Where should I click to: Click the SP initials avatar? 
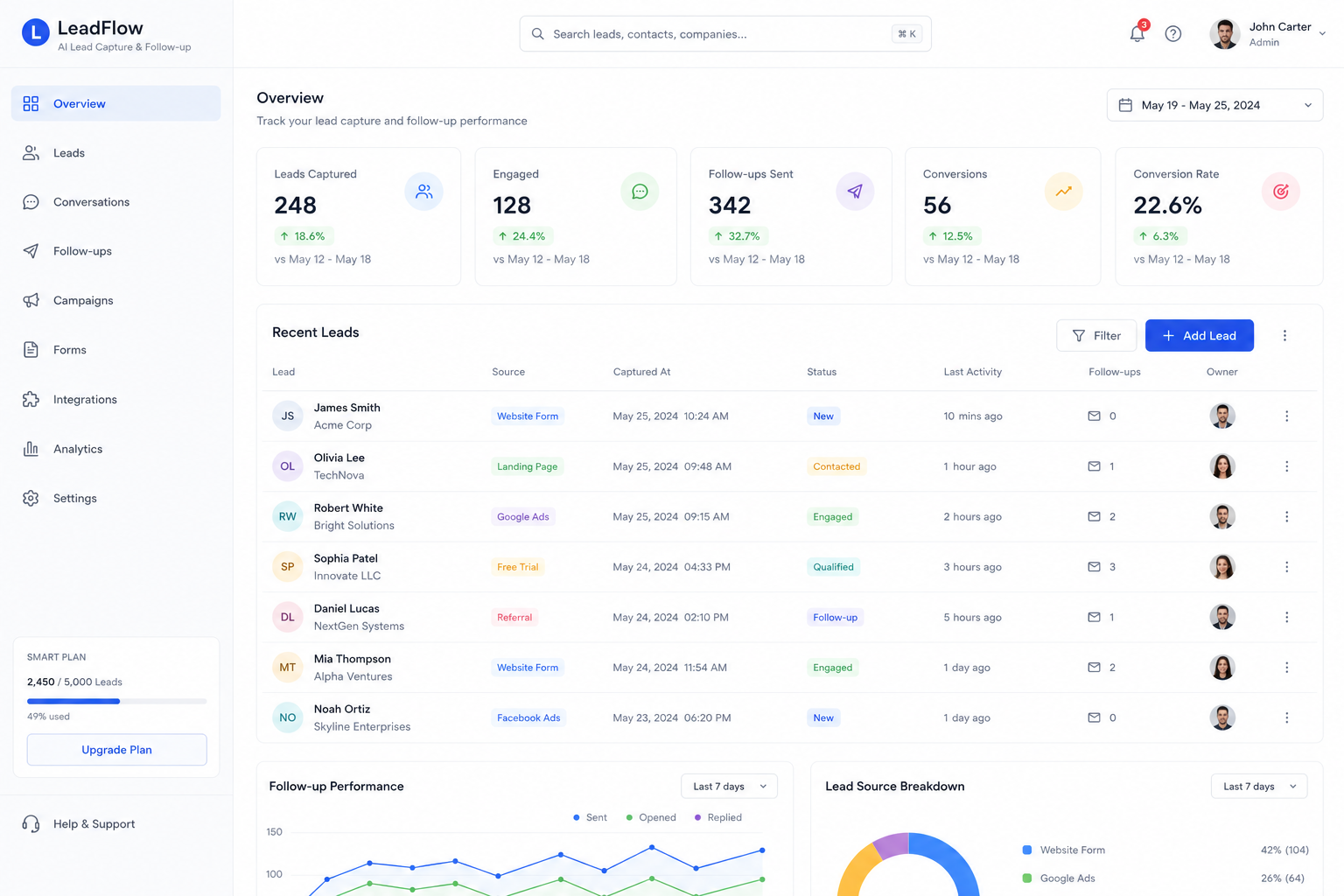[x=287, y=567]
